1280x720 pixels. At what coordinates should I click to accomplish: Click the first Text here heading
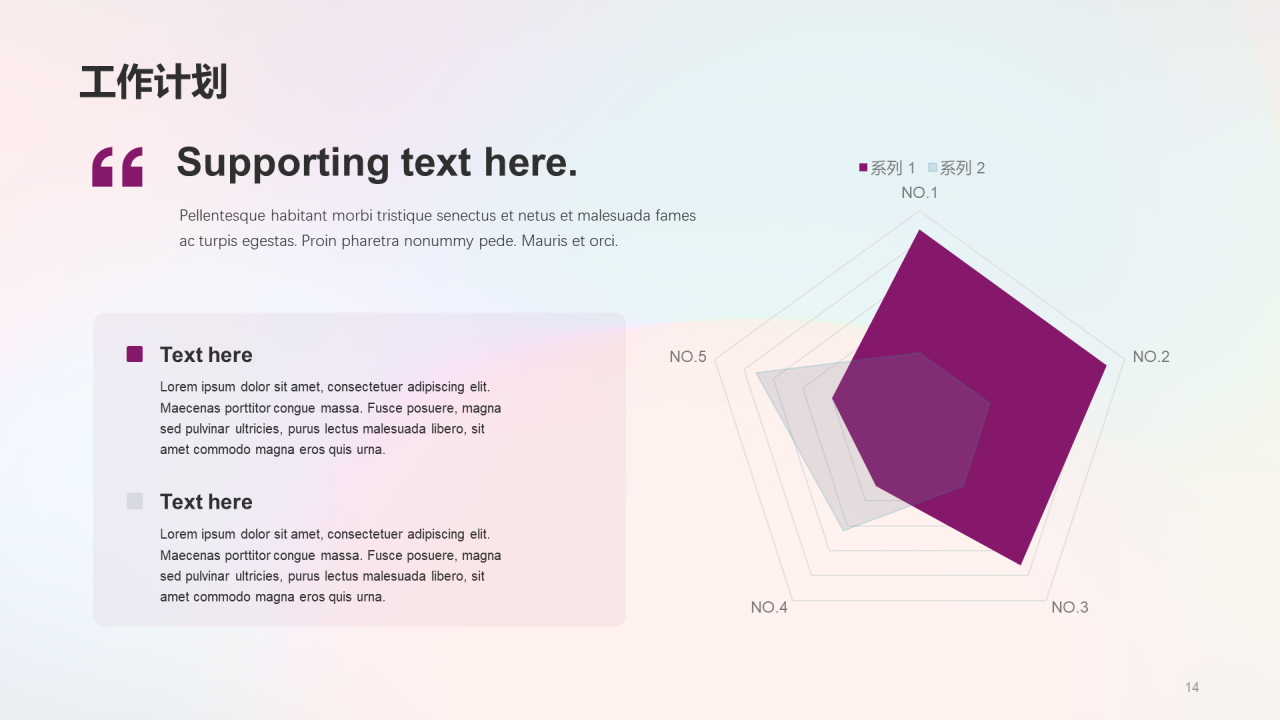tap(206, 355)
